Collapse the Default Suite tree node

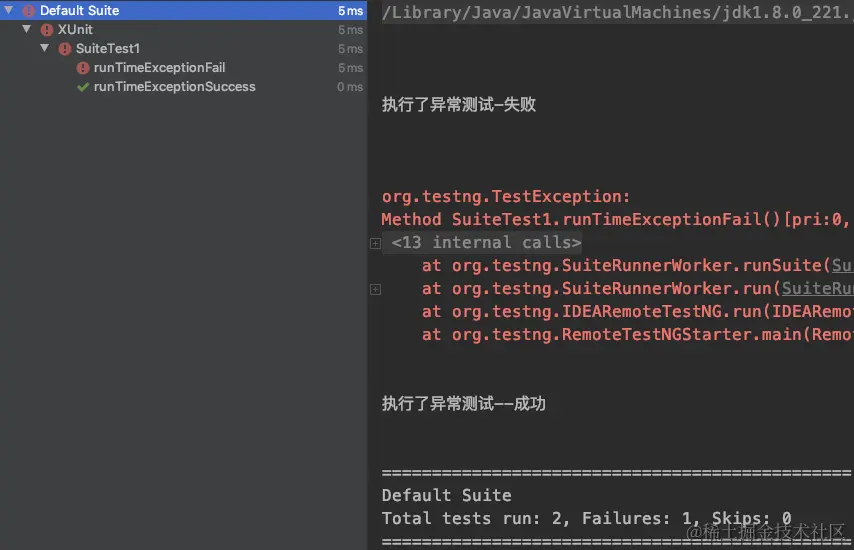click(9, 10)
